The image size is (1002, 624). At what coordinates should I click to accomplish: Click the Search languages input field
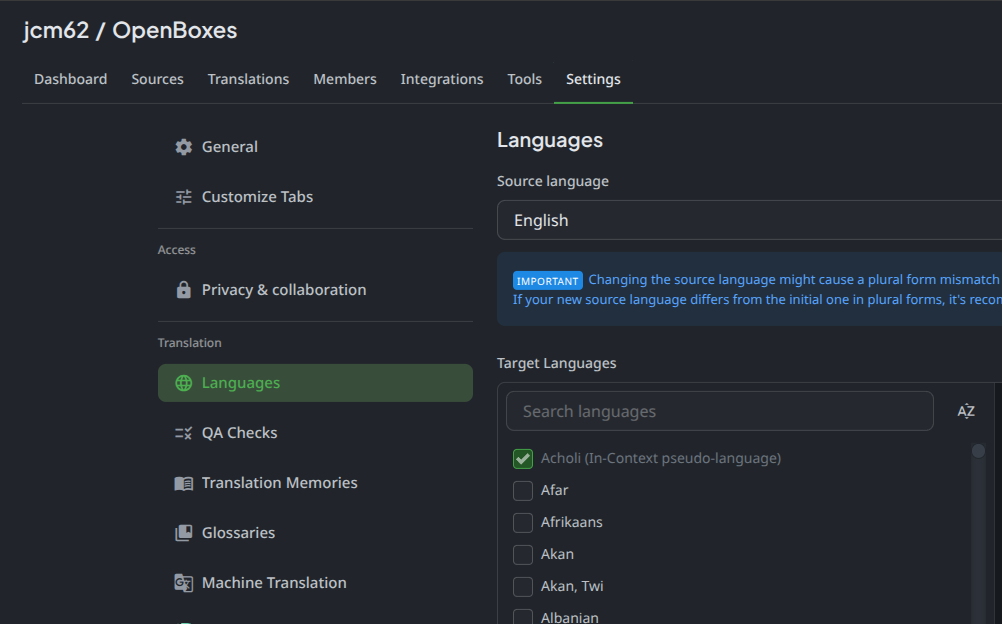[x=719, y=411]
